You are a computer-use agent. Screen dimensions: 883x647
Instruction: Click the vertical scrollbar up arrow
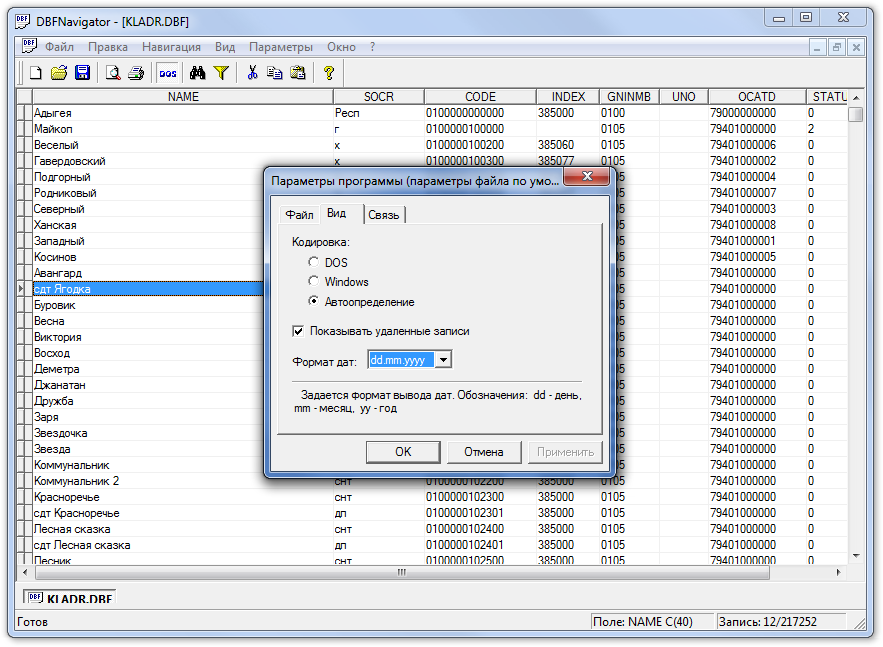pyautogui.click(x=856, y=97)
